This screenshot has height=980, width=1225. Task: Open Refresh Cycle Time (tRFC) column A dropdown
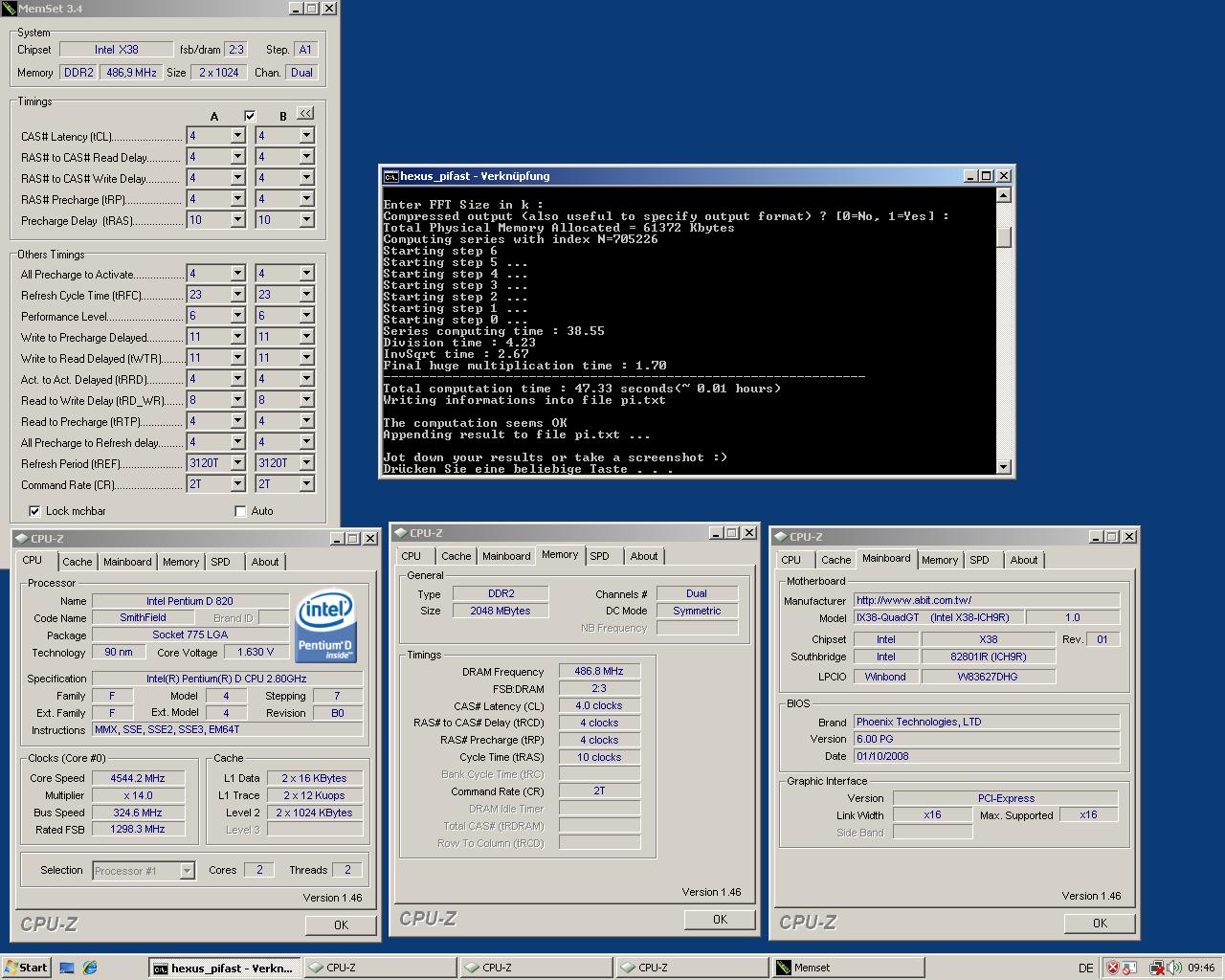pos(237,295)
